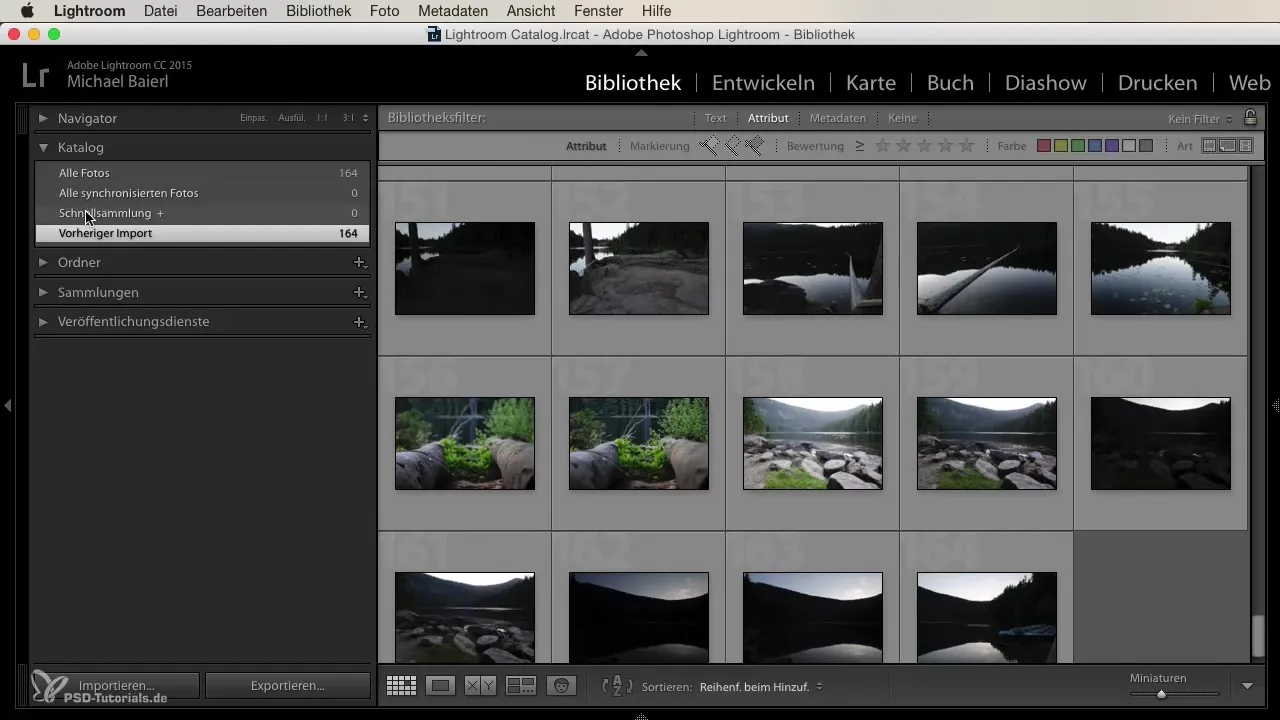The height and width of the screenshot is (720, 1280).
Task: Open Veröffentlichungsdienste plus menu
Action: point(359,322)
